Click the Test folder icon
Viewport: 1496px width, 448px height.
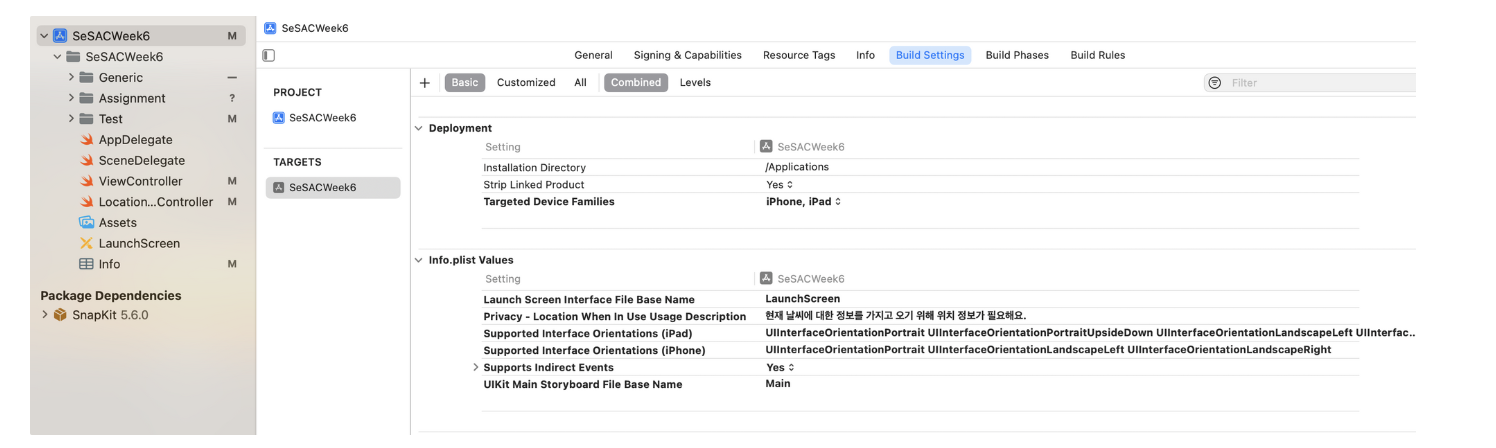(x=87, y=119)
